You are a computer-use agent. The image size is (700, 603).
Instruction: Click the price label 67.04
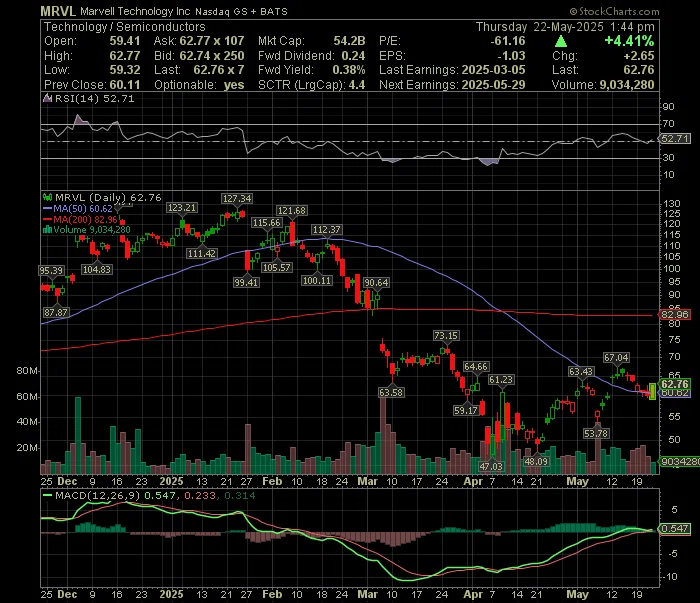point(616,358)
